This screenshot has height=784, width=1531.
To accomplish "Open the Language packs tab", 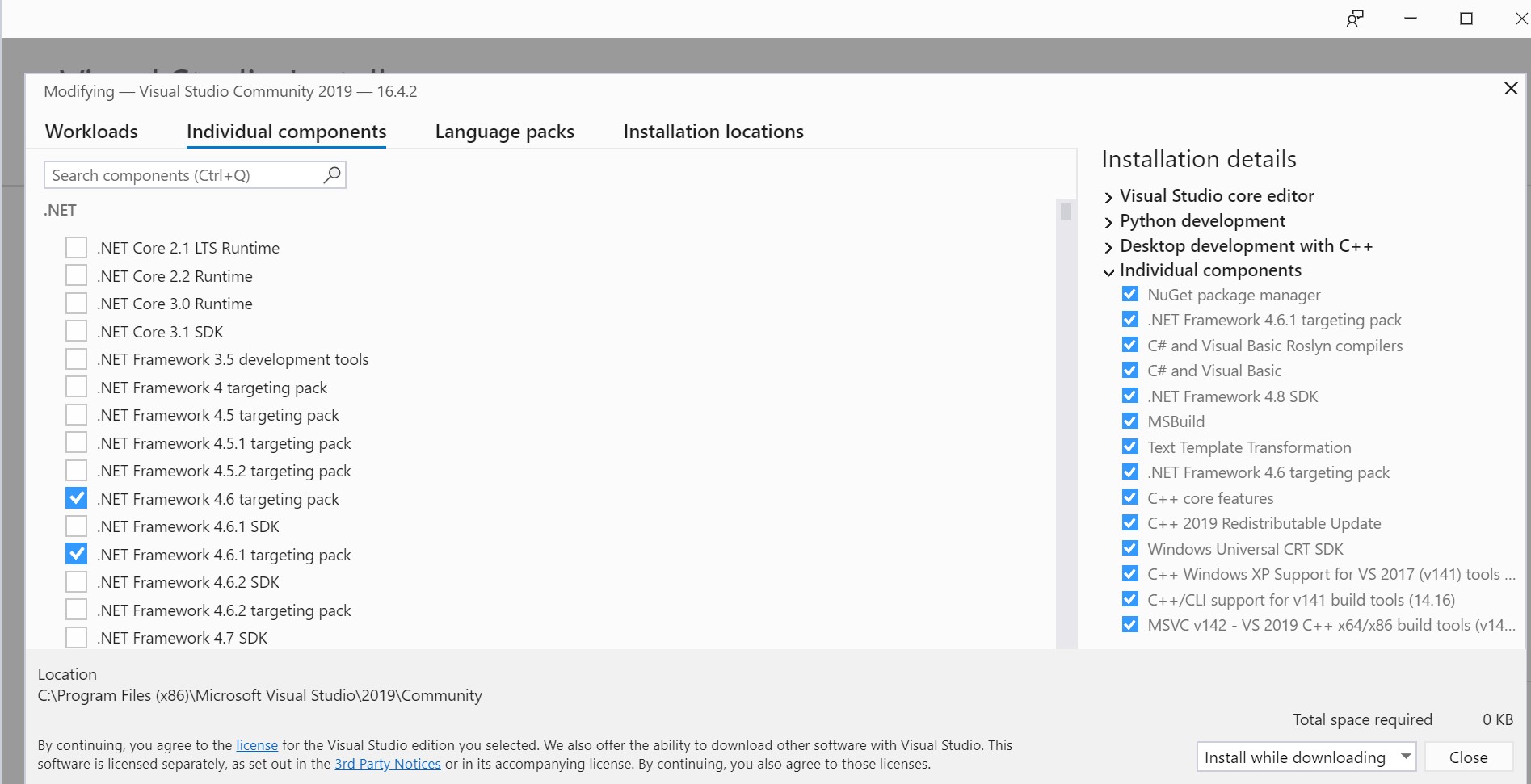I will [504, 132].
